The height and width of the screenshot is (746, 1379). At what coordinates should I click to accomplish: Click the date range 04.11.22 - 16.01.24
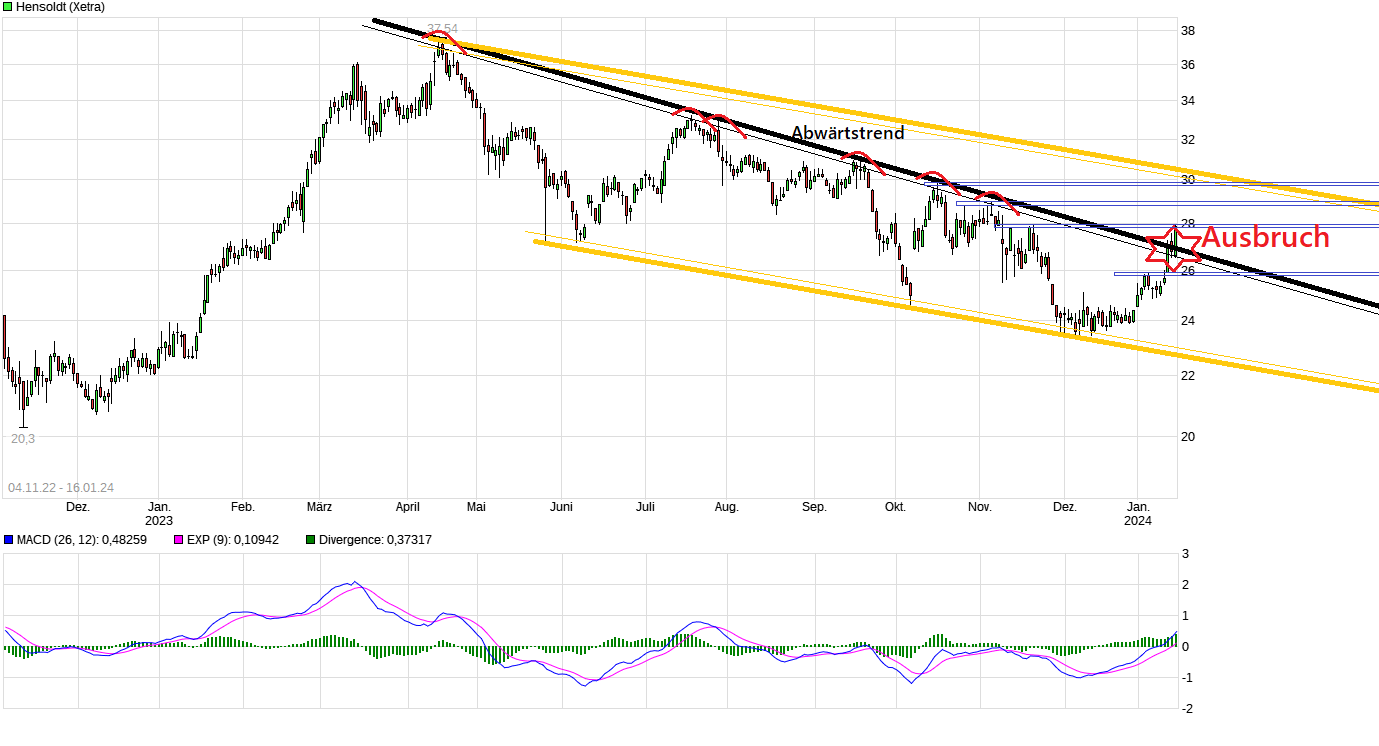coord(61,487)
